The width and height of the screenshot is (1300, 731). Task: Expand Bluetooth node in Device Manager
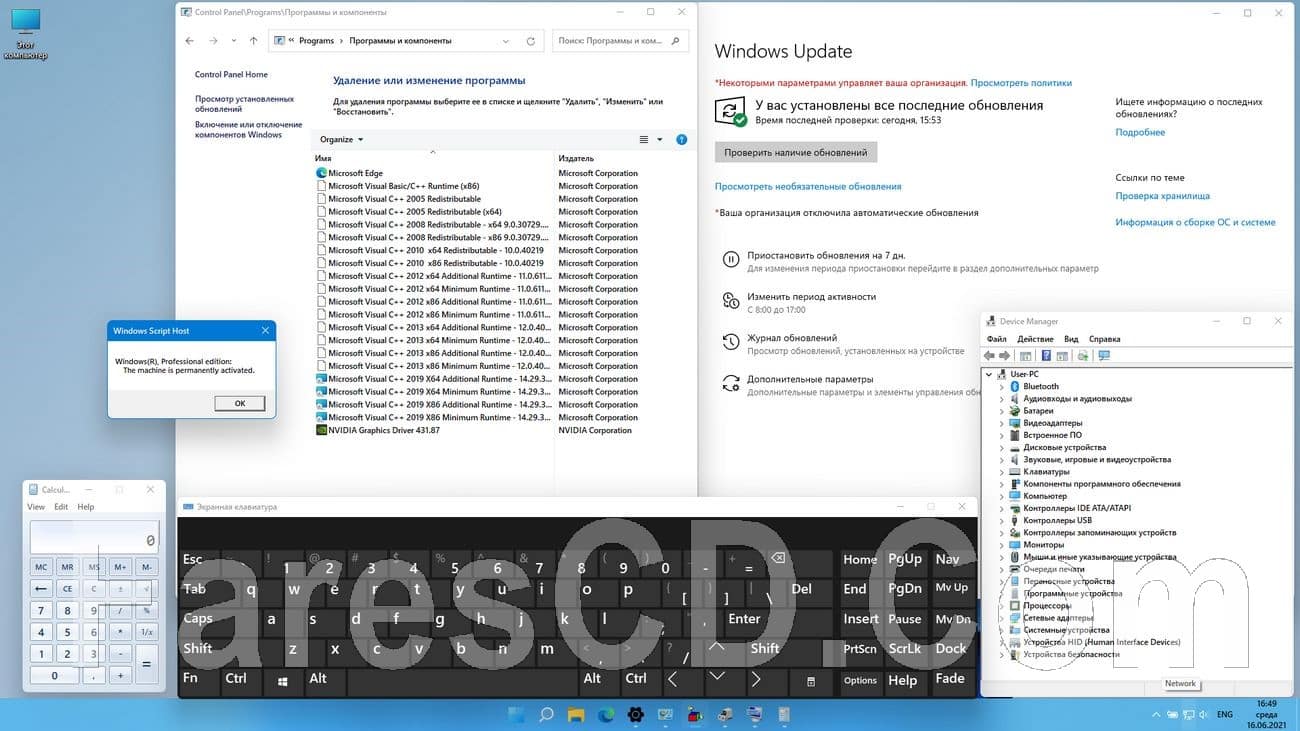pos(1002,387)
